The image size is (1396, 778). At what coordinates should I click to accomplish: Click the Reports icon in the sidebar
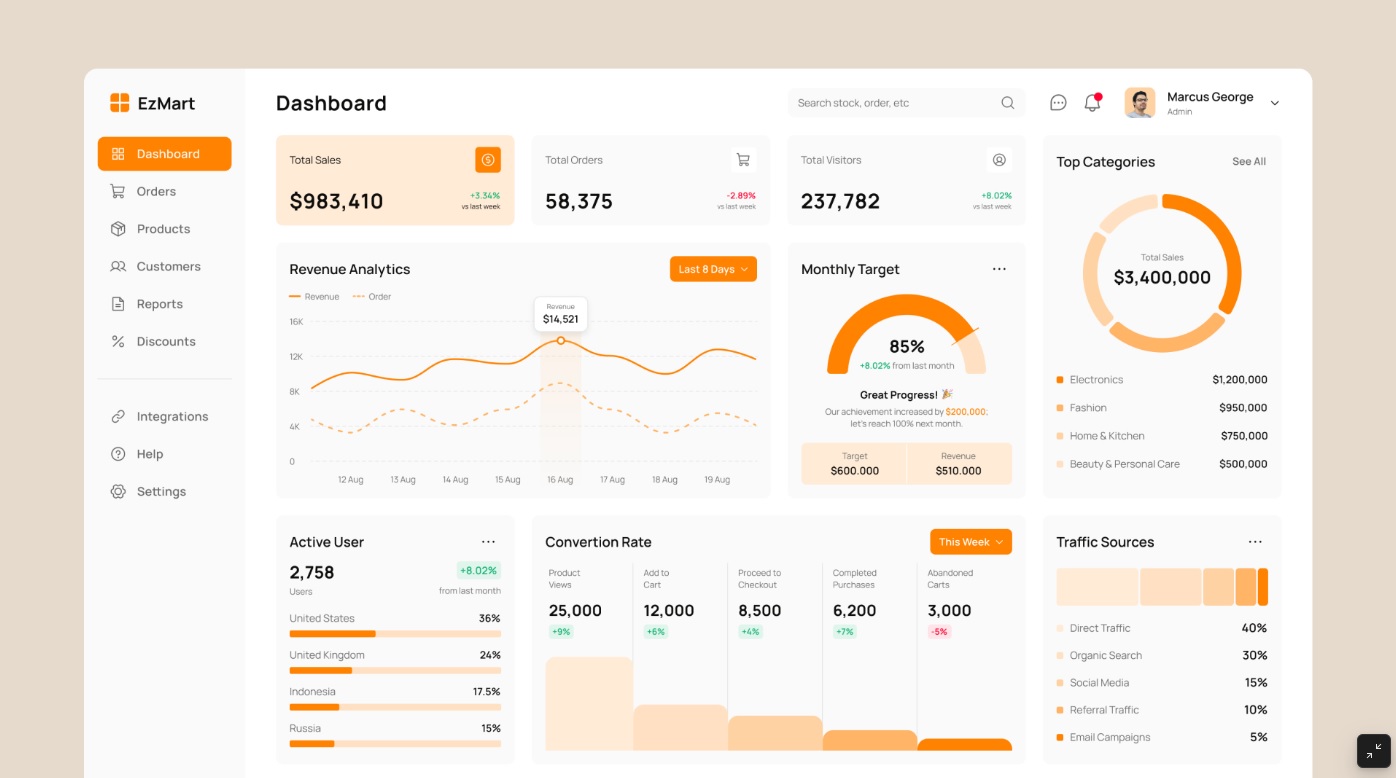pos(119,303)
